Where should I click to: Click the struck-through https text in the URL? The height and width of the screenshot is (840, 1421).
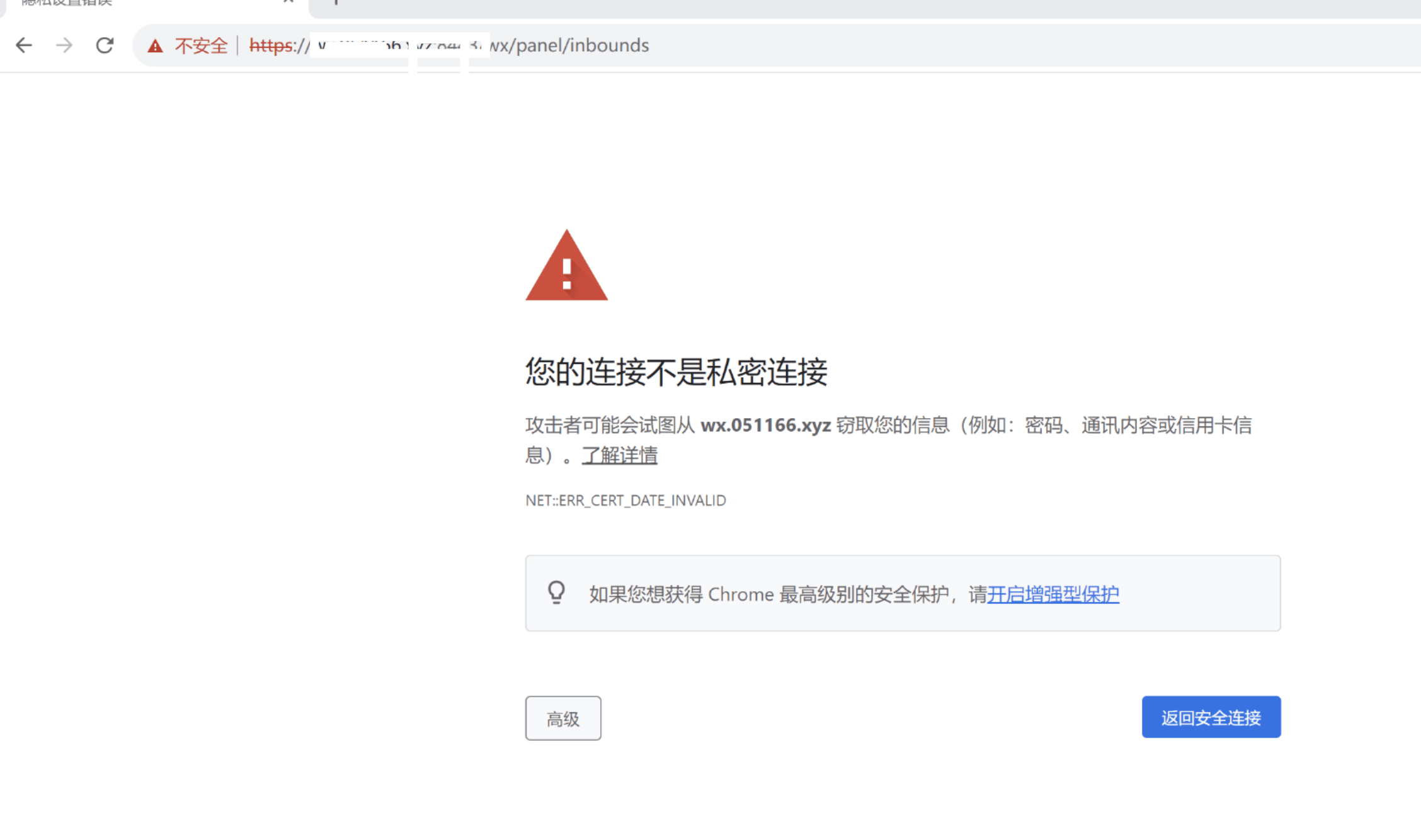click(x=271, y=45)
